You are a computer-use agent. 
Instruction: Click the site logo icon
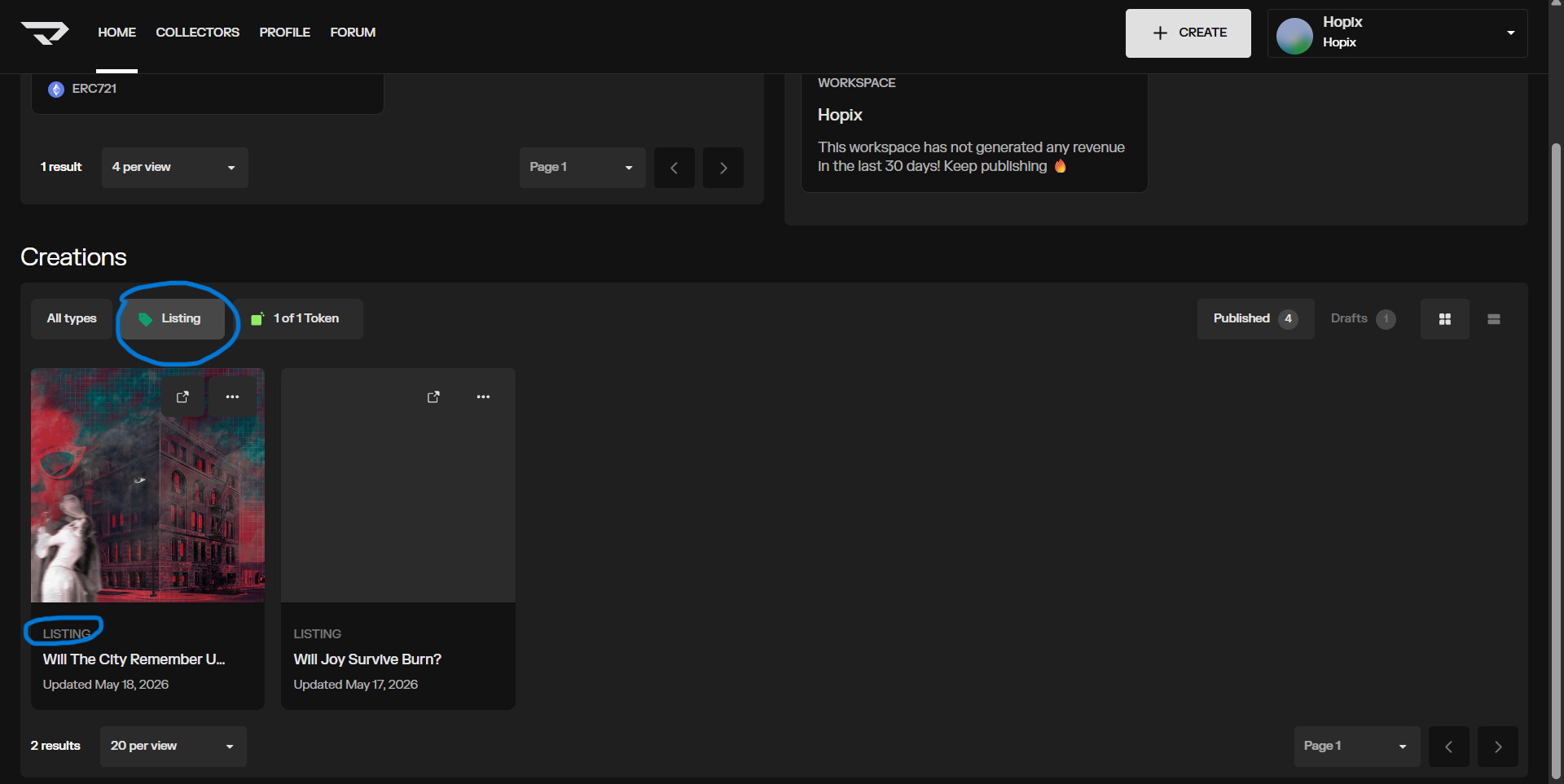click(45, 33)
